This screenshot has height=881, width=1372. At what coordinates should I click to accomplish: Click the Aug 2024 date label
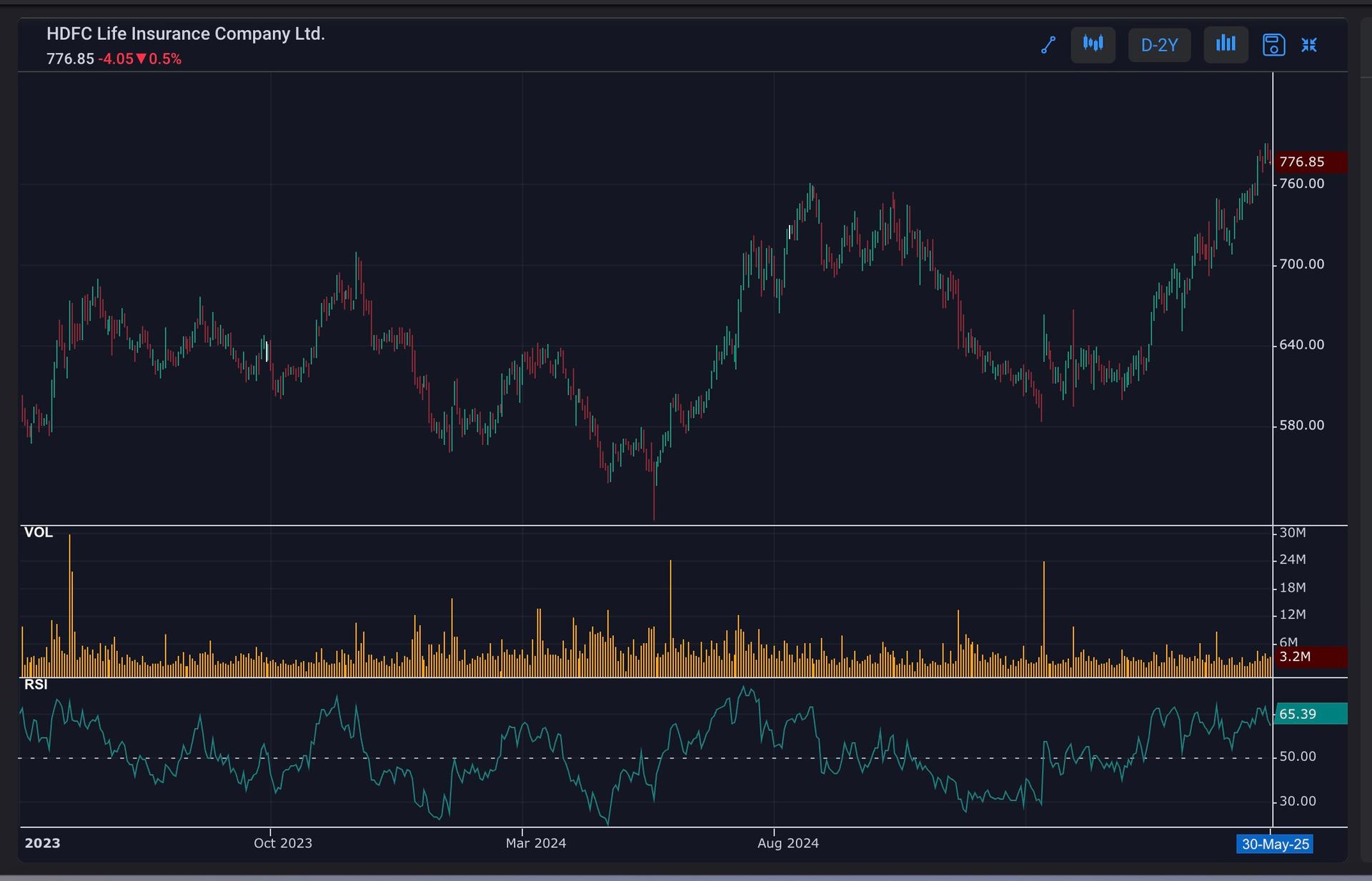coord(788,843)
